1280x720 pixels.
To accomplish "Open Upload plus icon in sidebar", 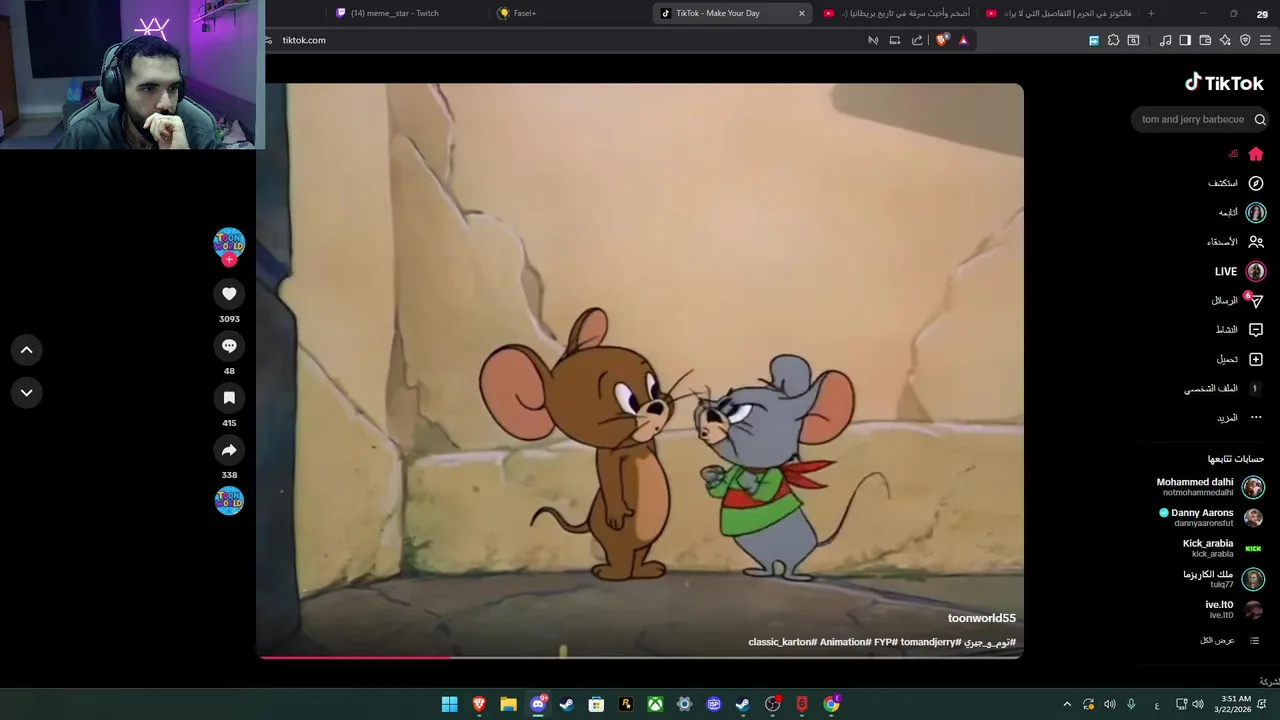I will click(x=1256, y=359).
